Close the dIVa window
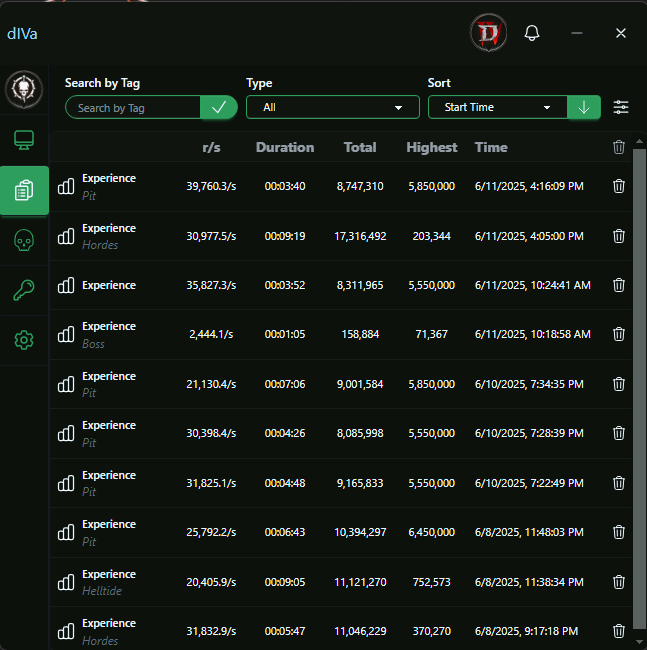This screenshot has width=647, height=650. tap(620, 33)
